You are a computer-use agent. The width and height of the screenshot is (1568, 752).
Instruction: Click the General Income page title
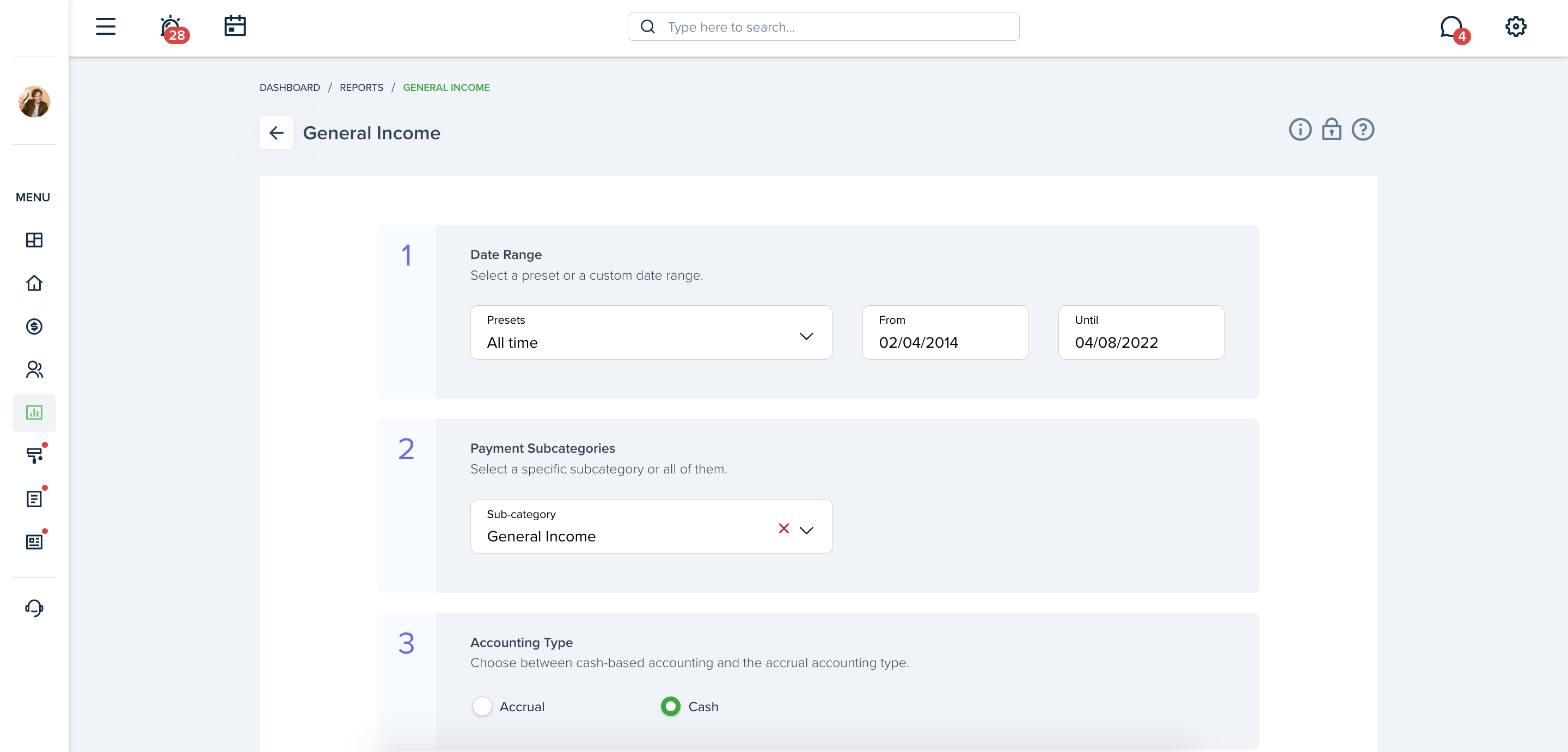click(371, 133)
